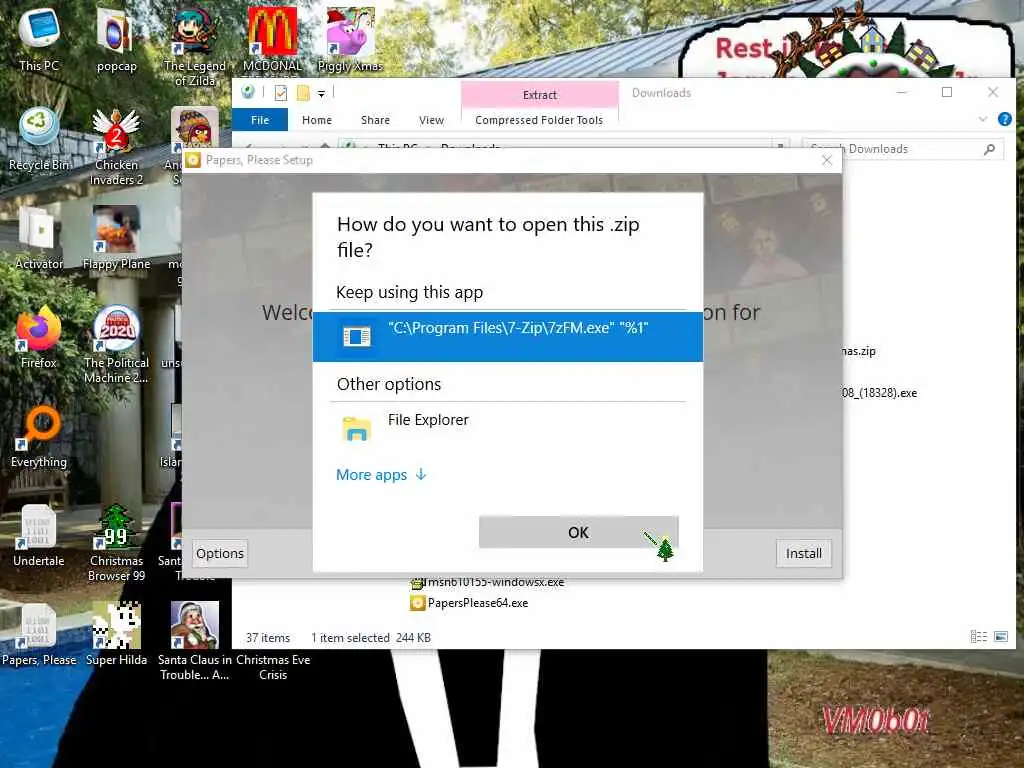Switch Explorer to large icons view

[1000, 637]
